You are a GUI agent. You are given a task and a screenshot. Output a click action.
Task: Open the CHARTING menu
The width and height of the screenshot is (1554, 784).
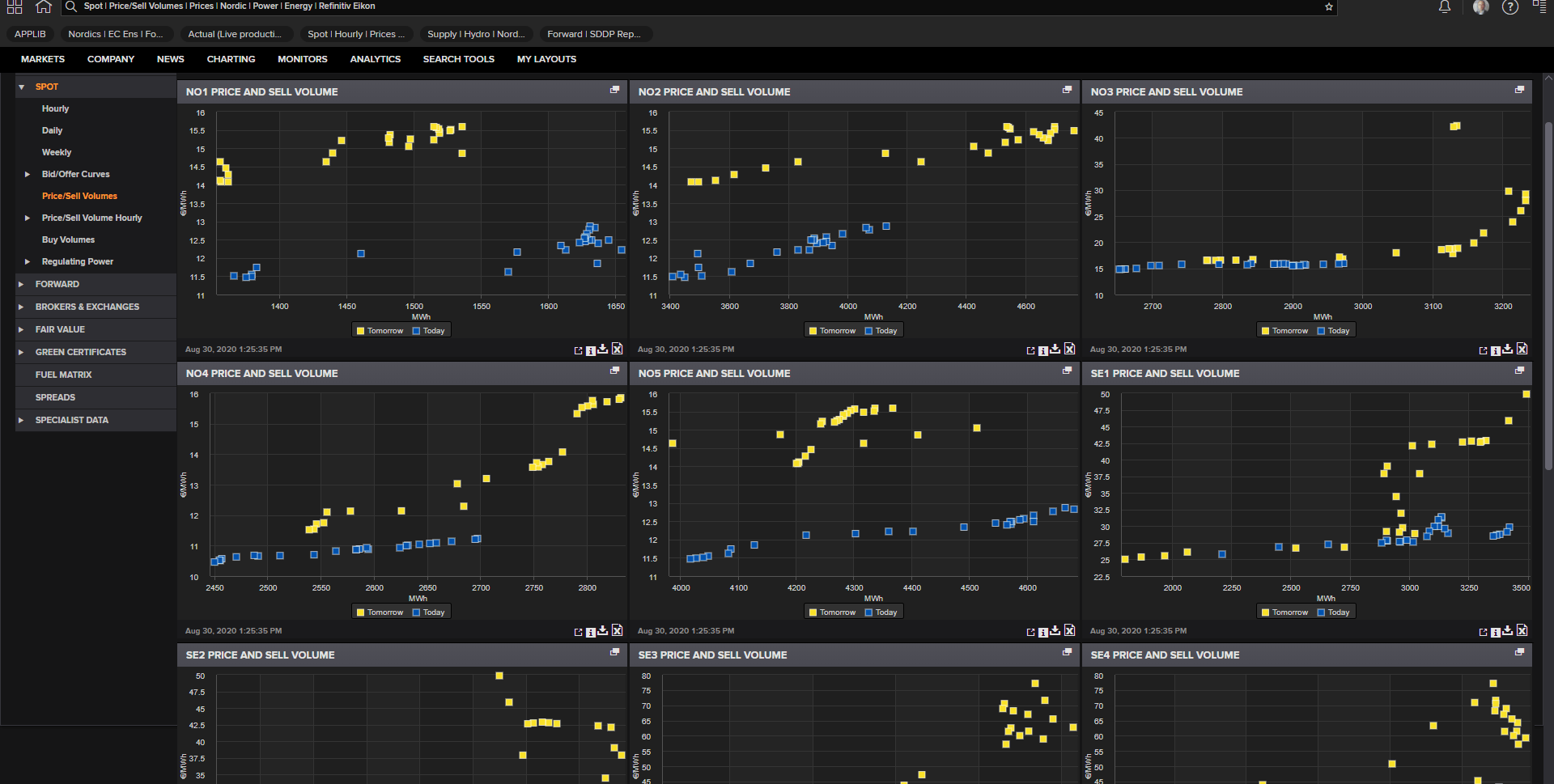231,59
